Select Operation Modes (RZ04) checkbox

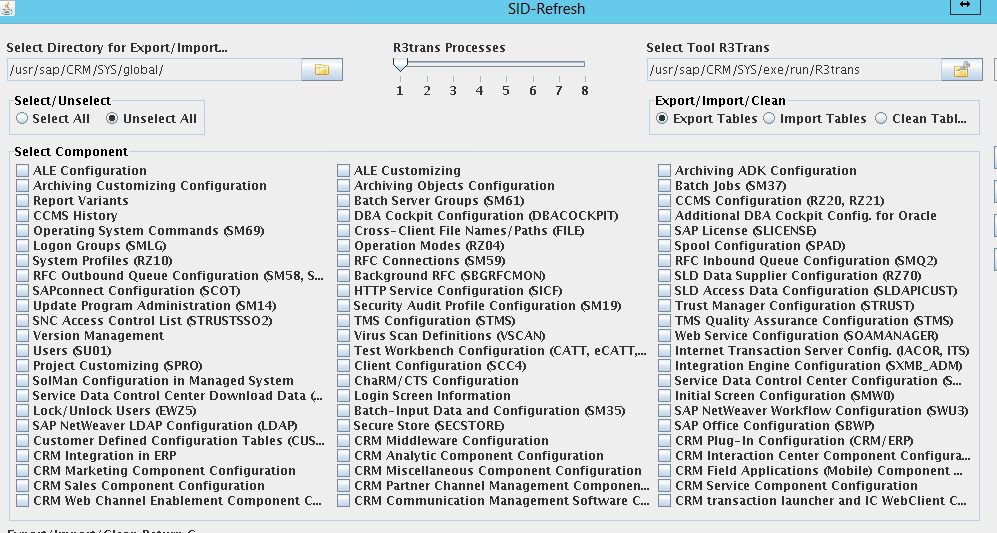click(x=343, y=246)
